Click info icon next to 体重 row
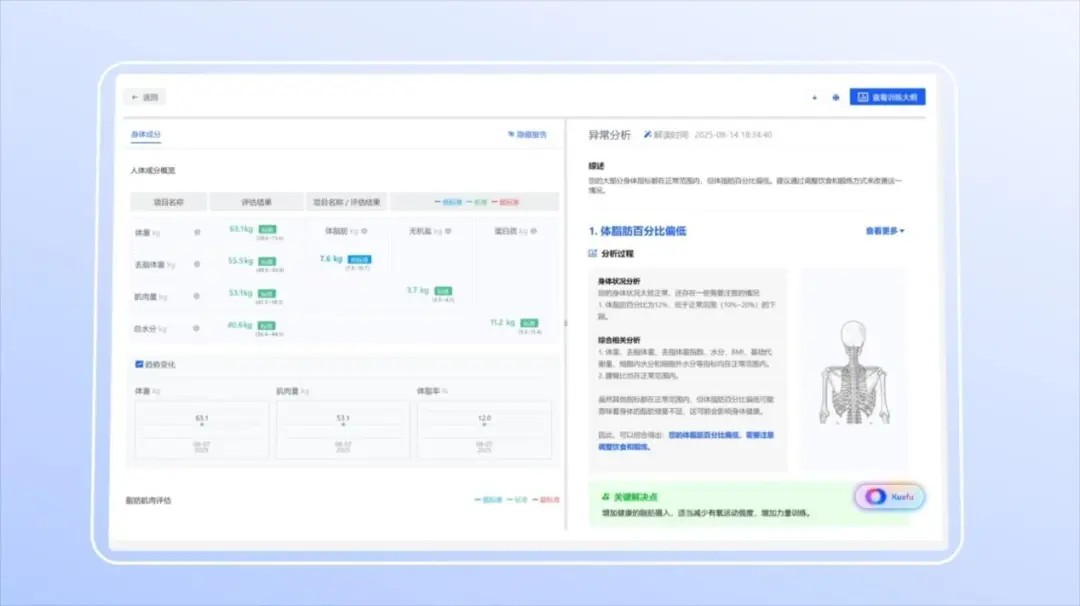Screen dimensions: 1080x606 [x=196, y=232]
